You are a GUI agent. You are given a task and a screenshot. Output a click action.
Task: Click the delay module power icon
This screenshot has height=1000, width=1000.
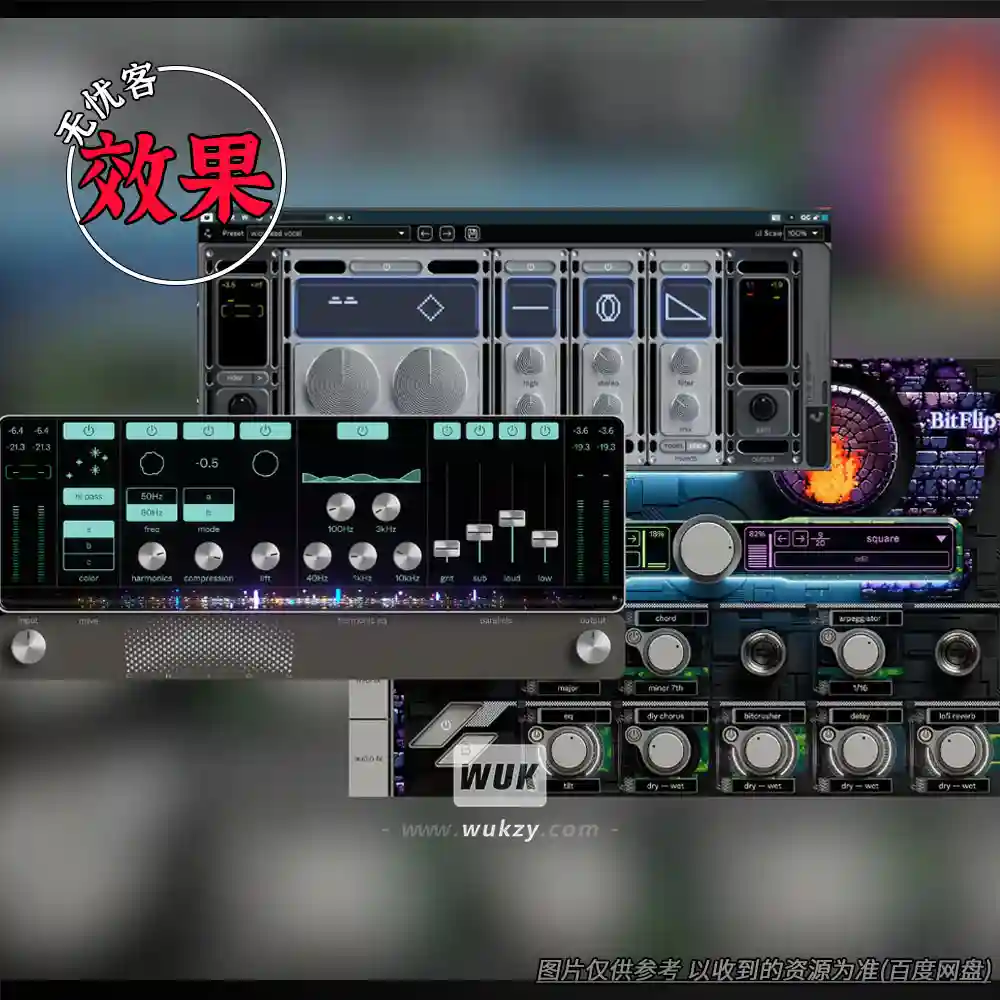[x=829, y=734]
